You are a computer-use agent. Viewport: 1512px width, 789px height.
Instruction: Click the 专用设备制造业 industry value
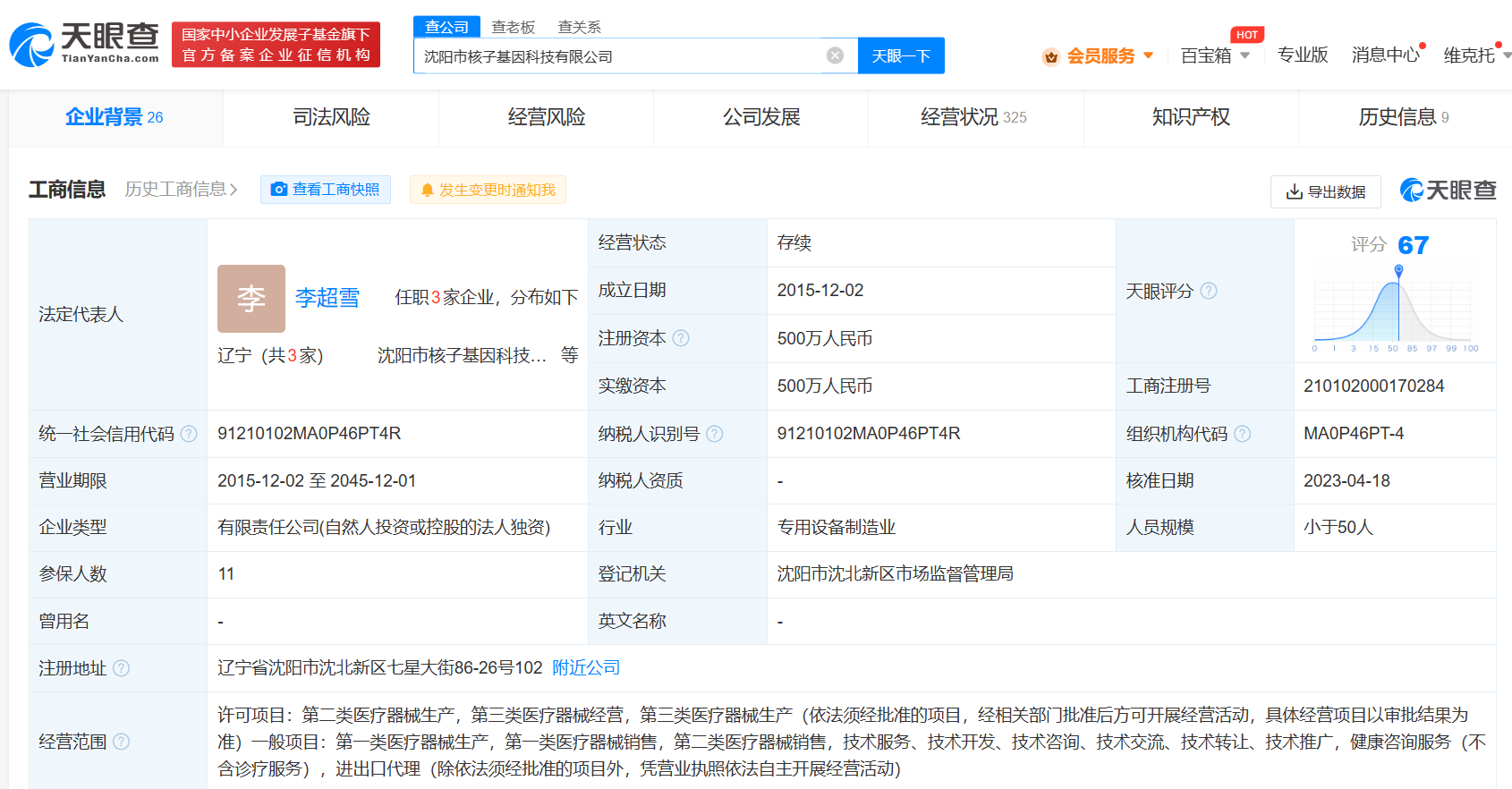tap(837, 528)
